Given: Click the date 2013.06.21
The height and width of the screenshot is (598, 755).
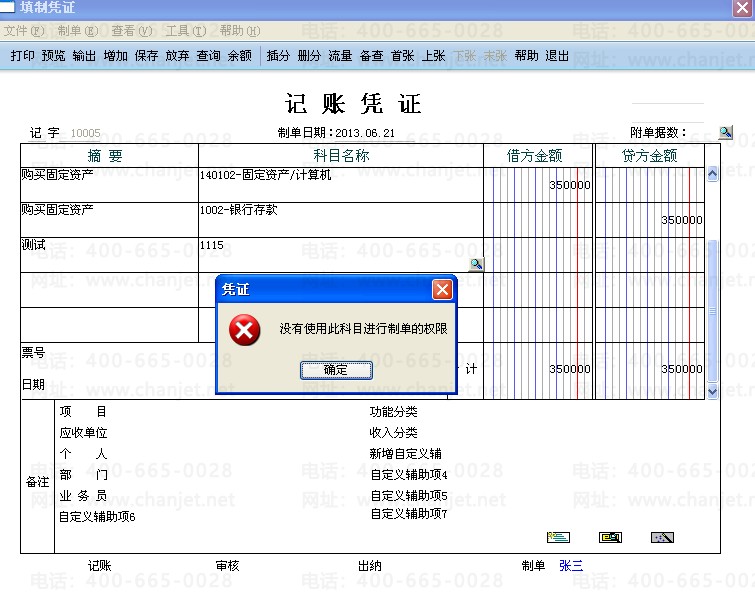Looking at the screenshot, I should tap(365, 133).
